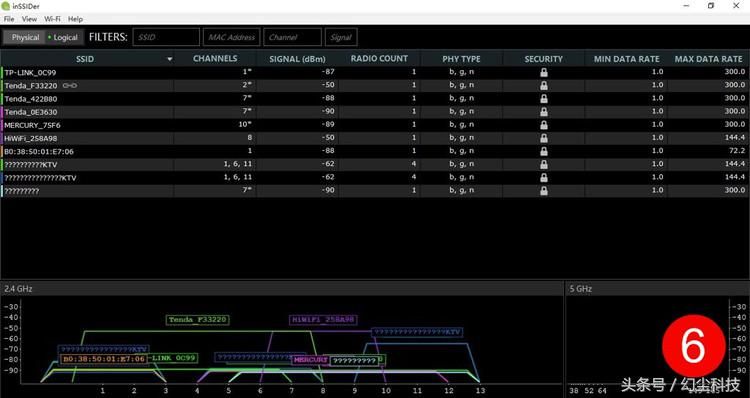The image size is (750, 398).
Task: Click the SSID filter input field
Action: (x=166, y=37)
